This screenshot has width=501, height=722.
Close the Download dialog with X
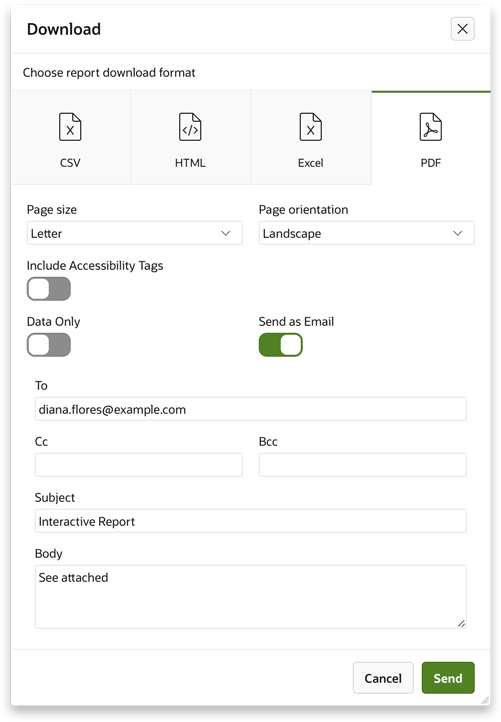click(x=462, y=29)
